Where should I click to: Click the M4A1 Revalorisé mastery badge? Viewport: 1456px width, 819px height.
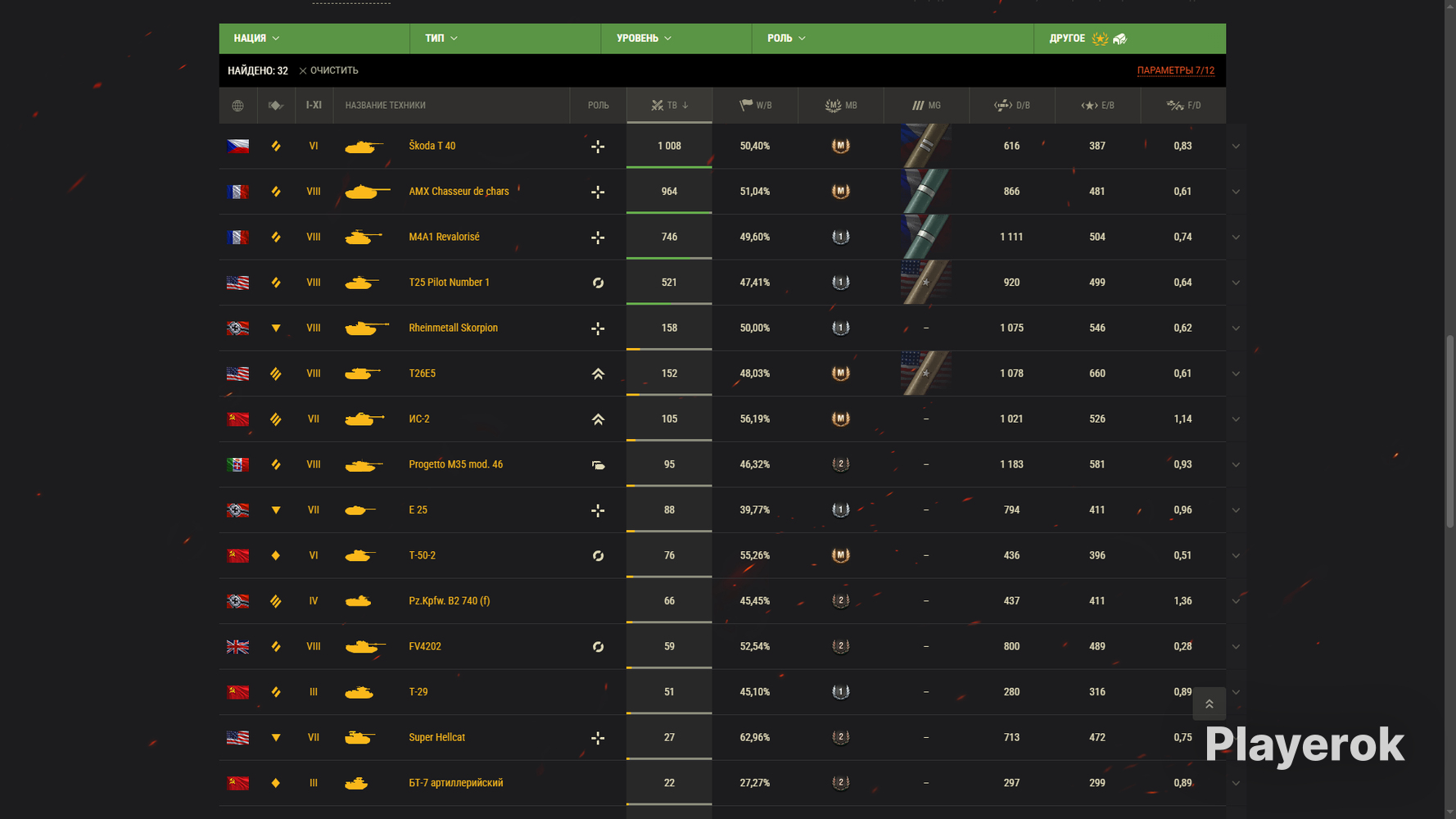pos(840,237)
